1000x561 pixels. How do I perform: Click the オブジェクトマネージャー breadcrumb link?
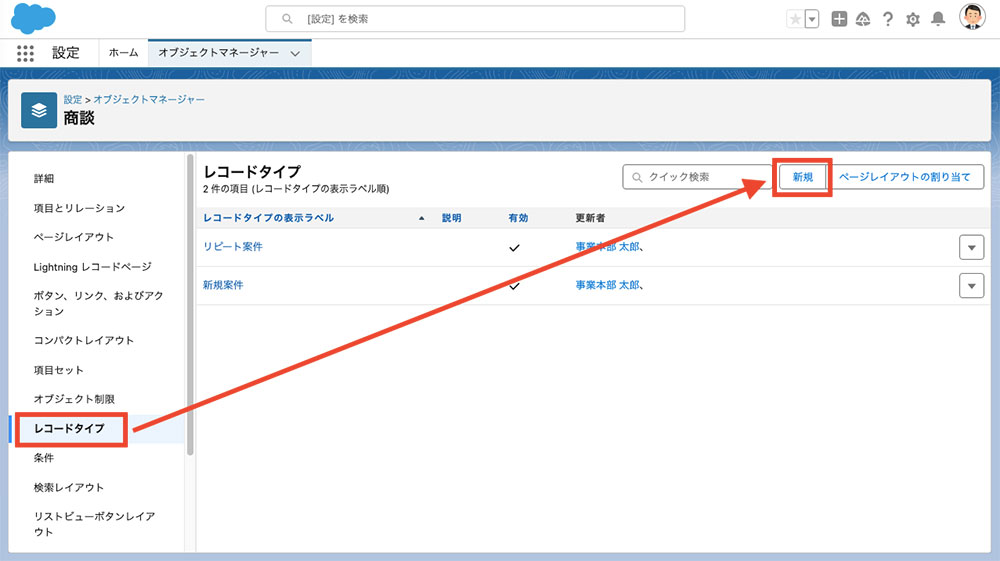[149, 99]
